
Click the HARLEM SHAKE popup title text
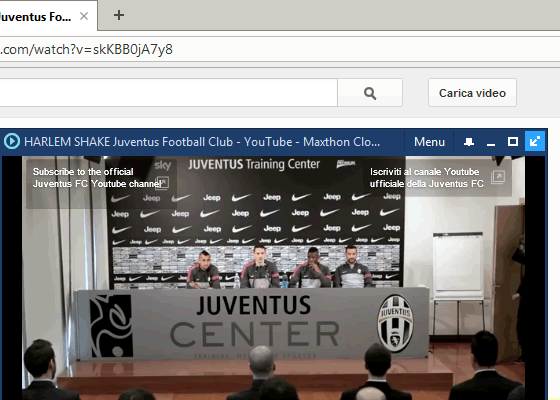pyautogui.click(x=202, y=142)
